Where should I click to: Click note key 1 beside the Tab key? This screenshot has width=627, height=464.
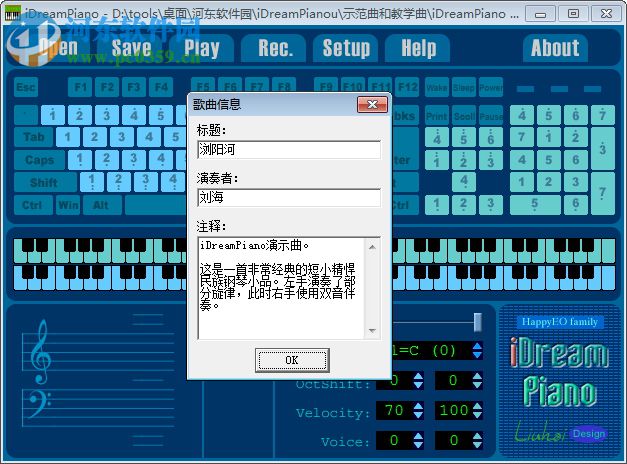pyautogui.click(x=68, y=137)
